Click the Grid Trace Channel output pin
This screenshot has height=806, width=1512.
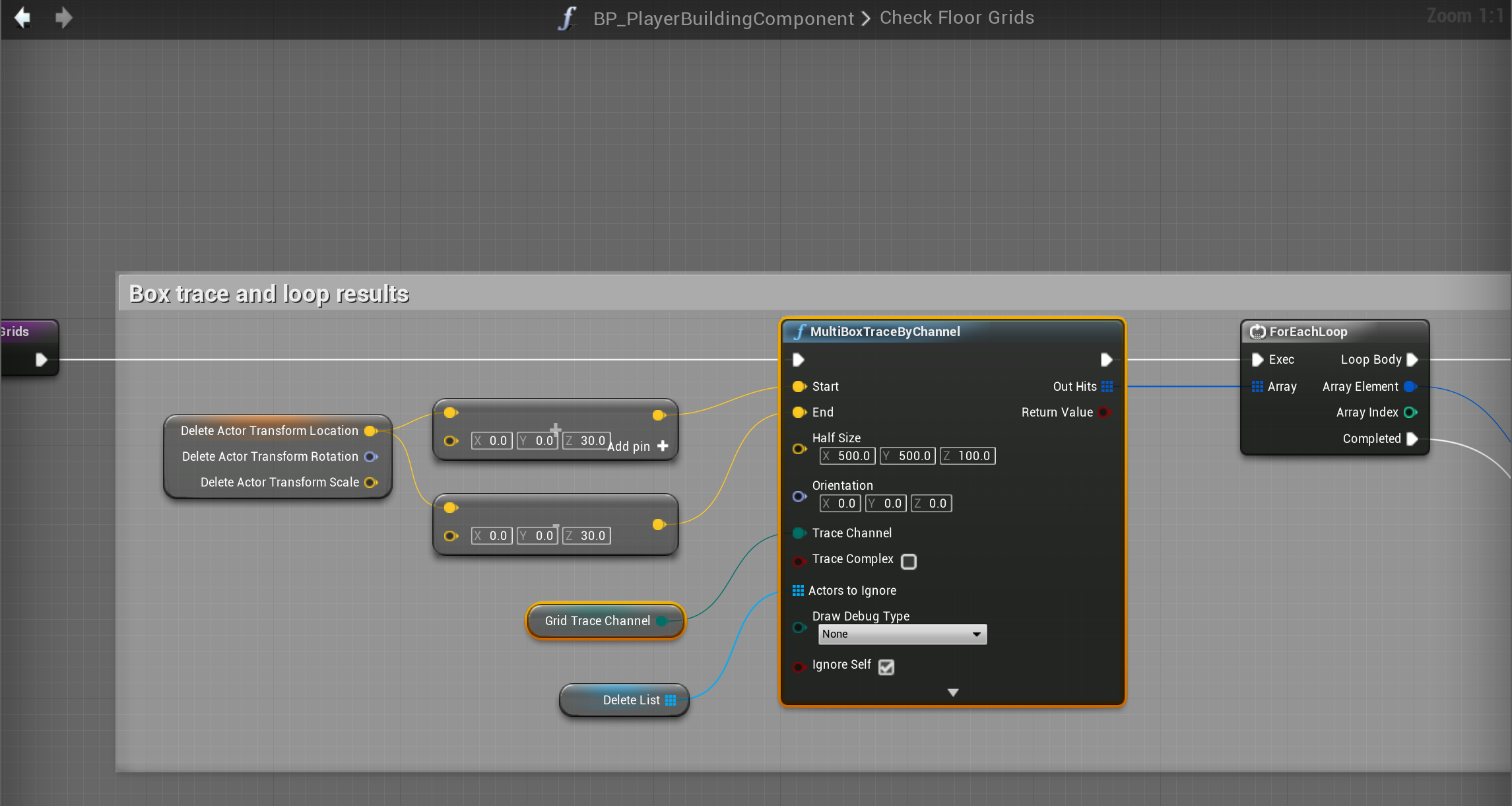click(662, 621)
